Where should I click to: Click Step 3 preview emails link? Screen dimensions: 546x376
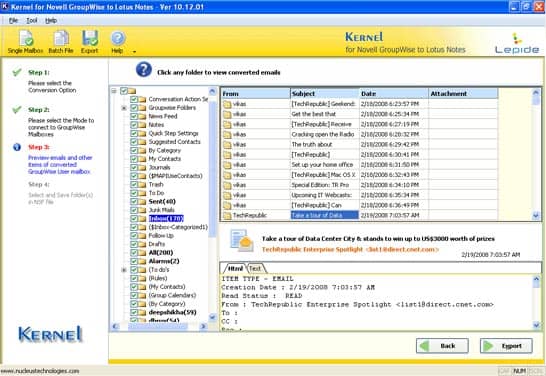tap(60, 165)
